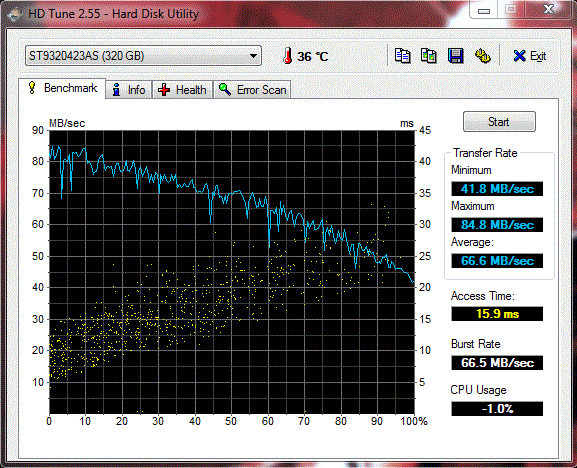This screenshot has height=468, width=577.
Task: Open the Error Scan tab
Action: (x=252, y=90)
